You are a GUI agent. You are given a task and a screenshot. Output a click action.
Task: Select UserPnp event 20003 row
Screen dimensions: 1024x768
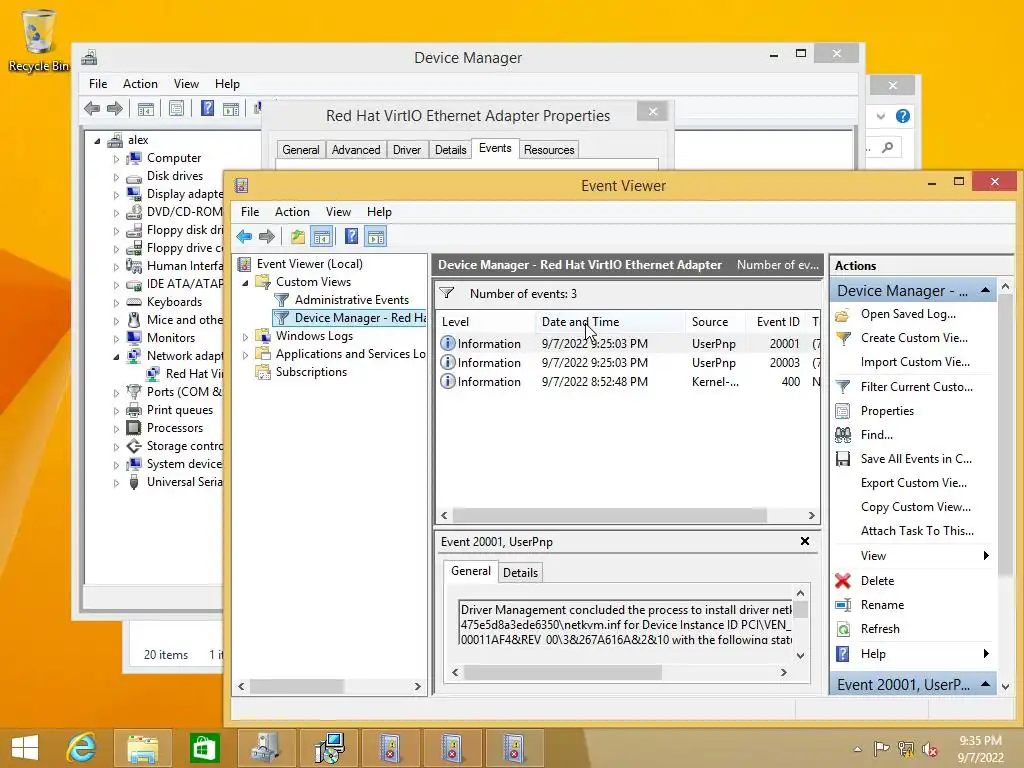tap(628, 362)
